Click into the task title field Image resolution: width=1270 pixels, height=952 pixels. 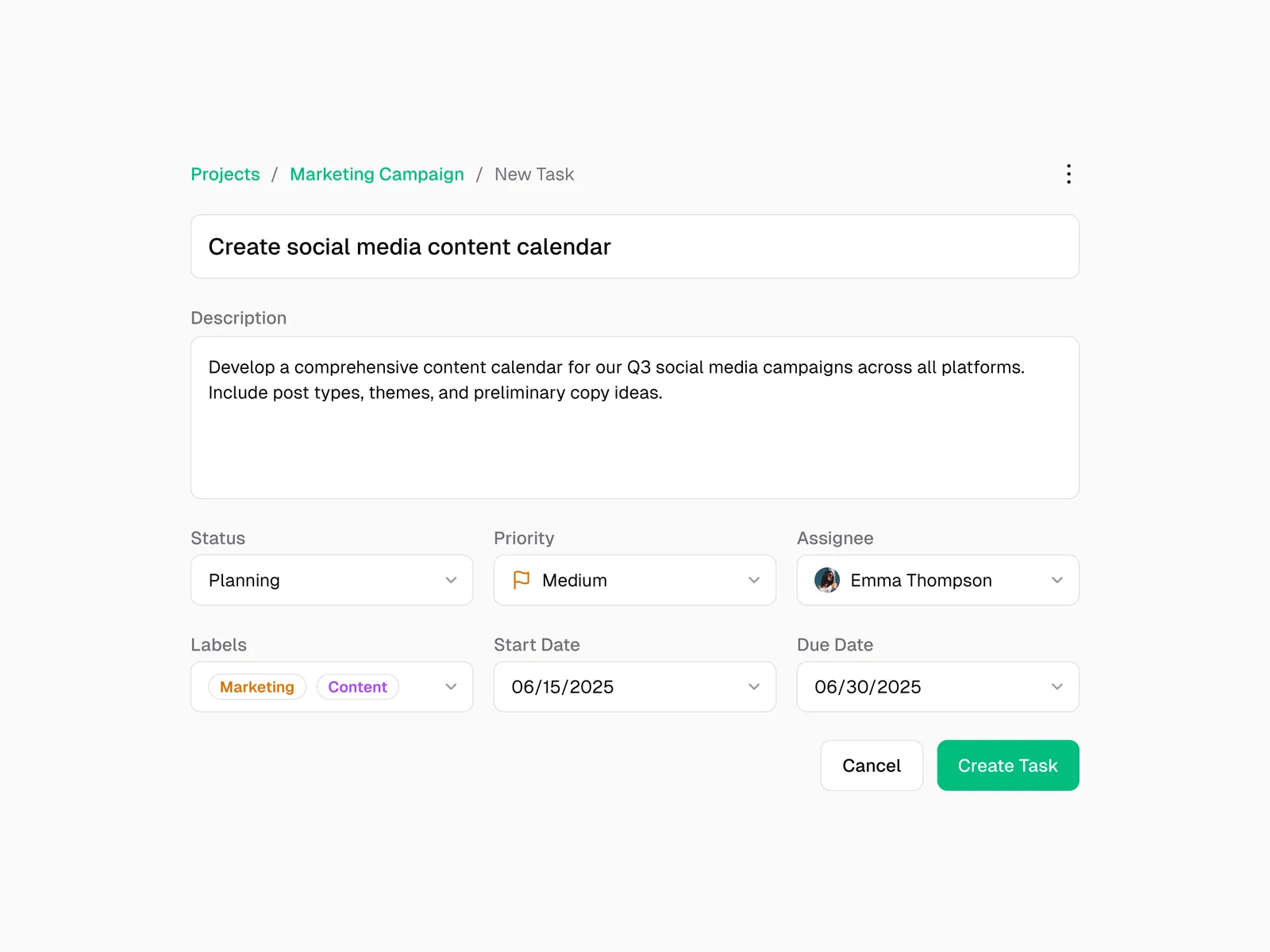[x=635, y=247]
